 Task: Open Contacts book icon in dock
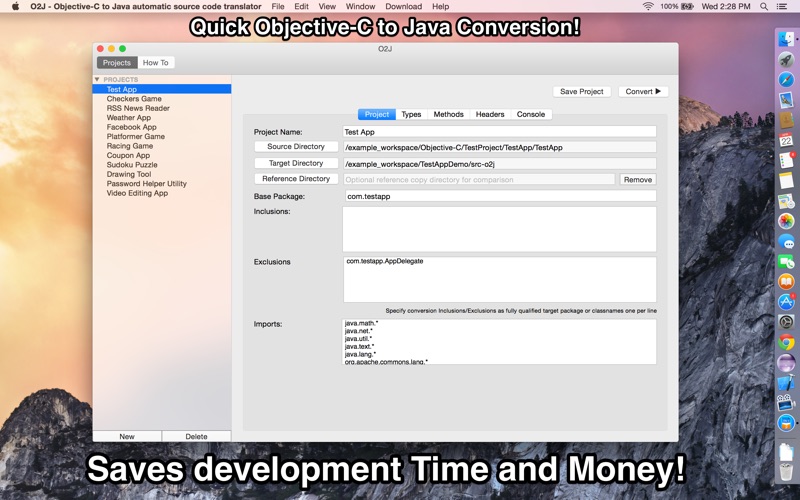tap(786, 120)
